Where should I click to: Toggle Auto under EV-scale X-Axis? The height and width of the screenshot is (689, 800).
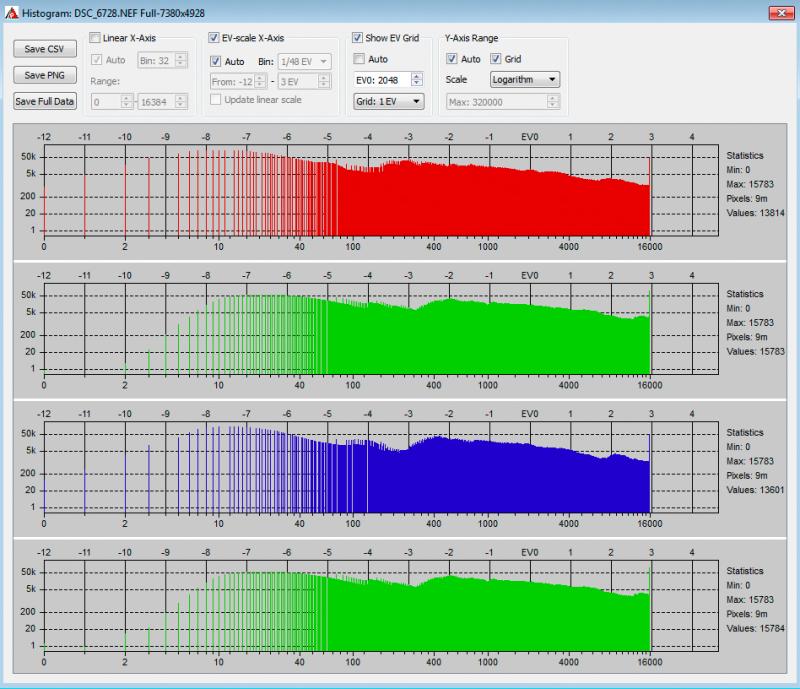(216, 61)
